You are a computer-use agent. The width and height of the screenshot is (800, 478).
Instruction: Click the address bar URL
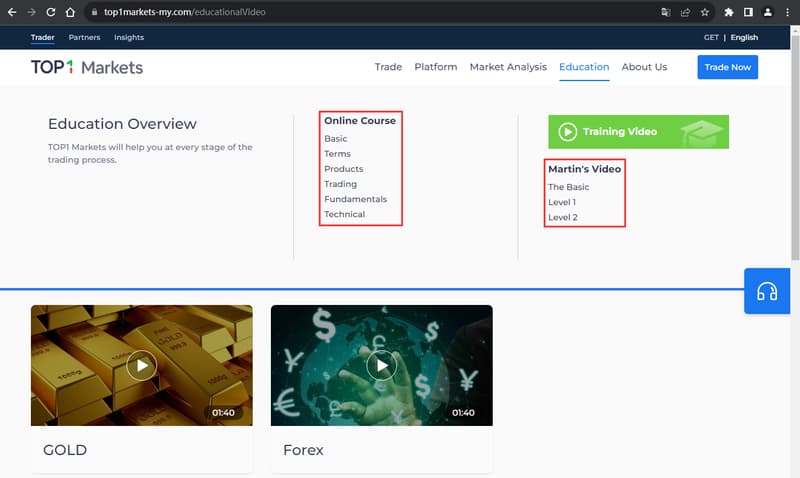coord(185,12)
